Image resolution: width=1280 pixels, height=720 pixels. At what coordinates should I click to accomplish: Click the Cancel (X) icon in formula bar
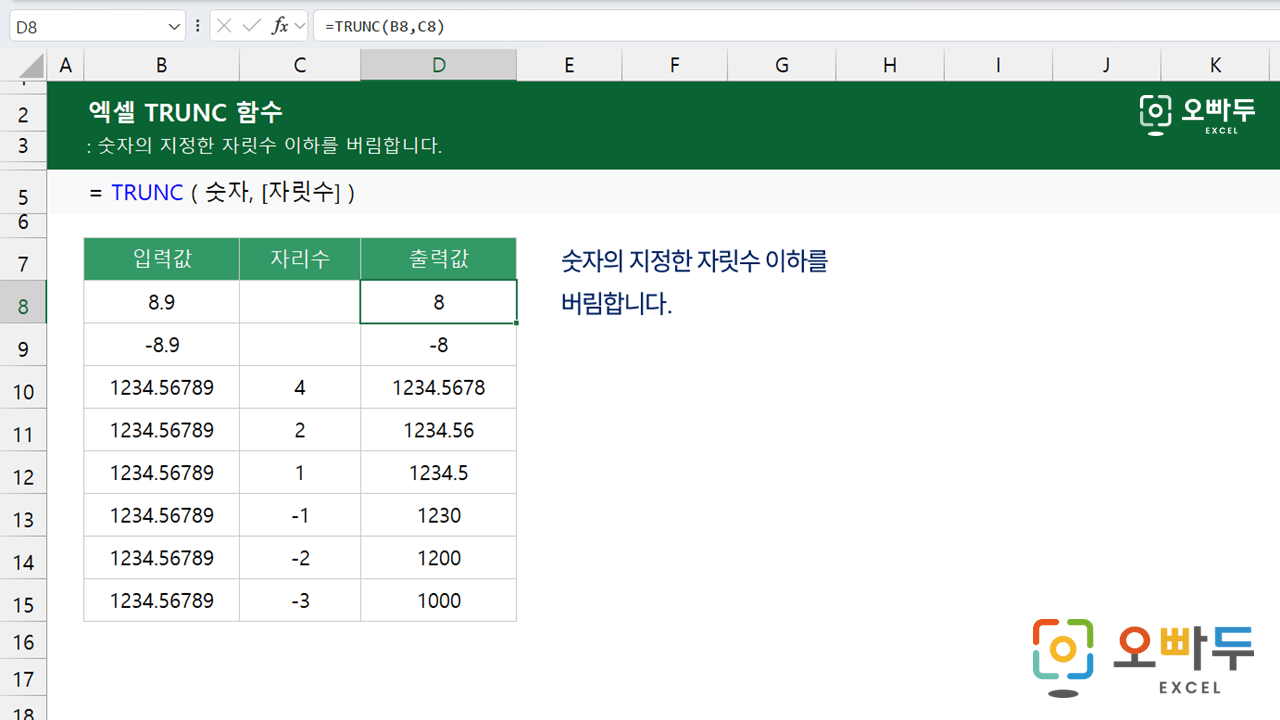(x=226, y=27)
